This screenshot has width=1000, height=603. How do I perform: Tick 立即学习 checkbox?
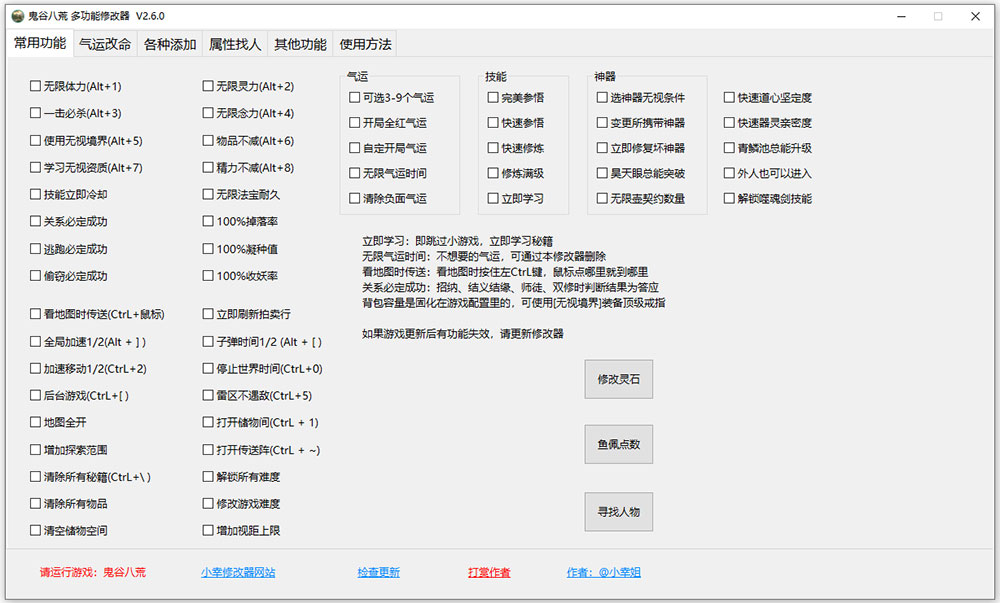point(516,199)
